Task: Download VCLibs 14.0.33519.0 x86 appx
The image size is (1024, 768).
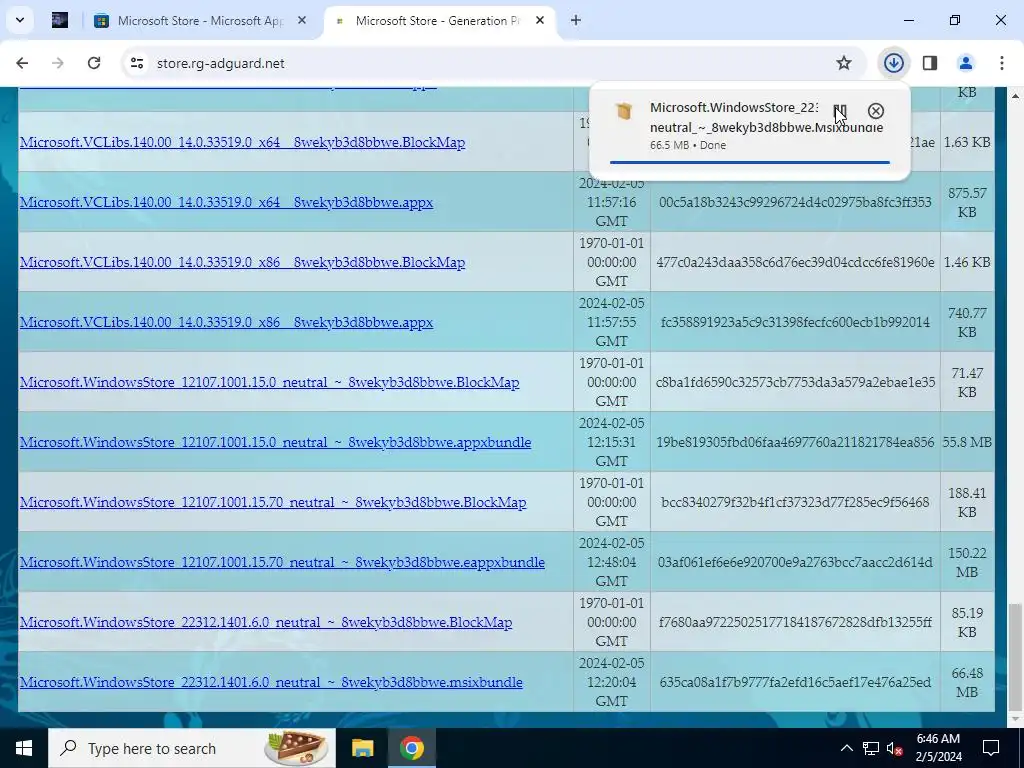Action: (226, 323)
